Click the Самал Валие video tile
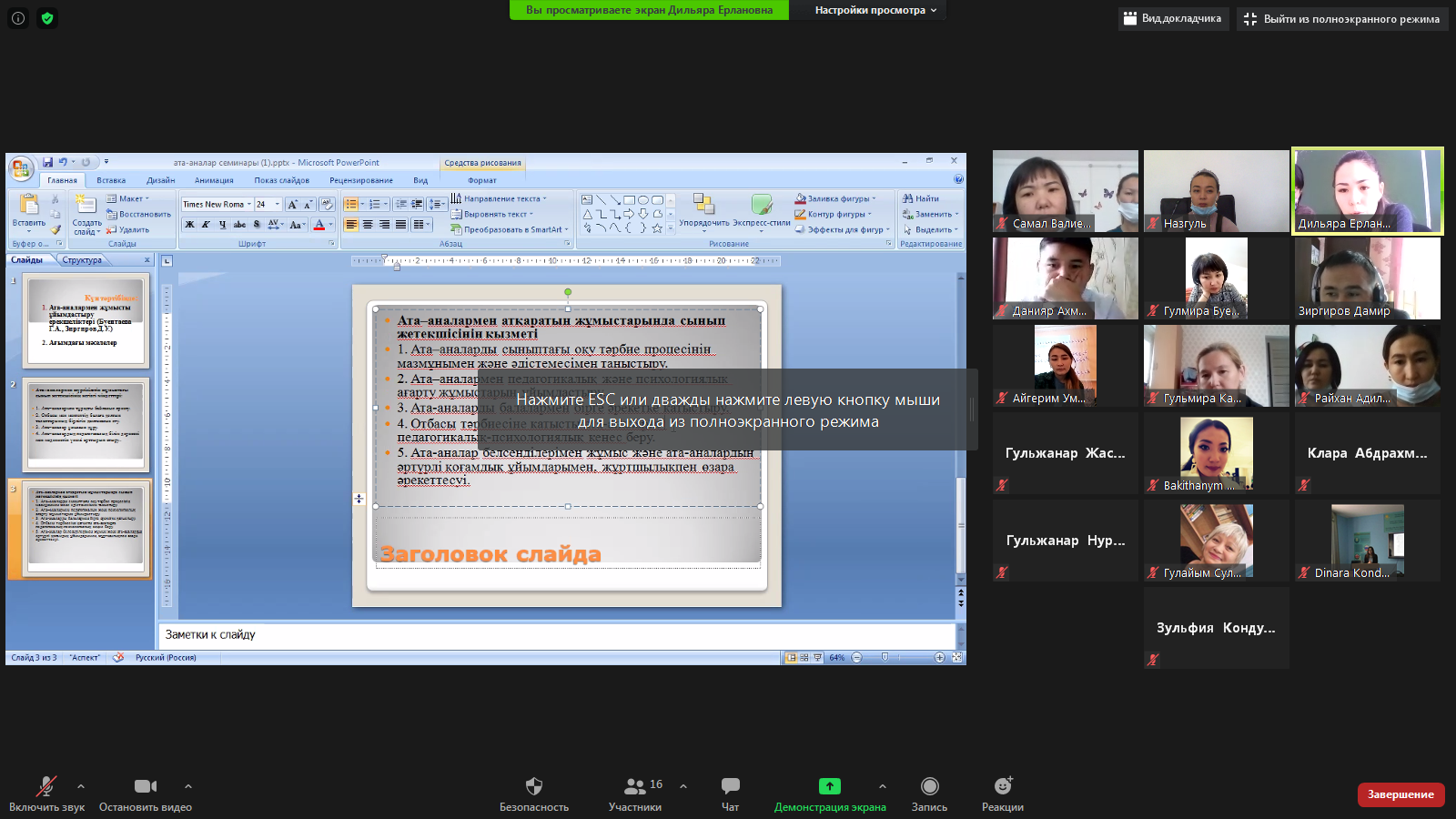Image resolution: width=1456 pixels, height=819 pixels. (1065, 191)
